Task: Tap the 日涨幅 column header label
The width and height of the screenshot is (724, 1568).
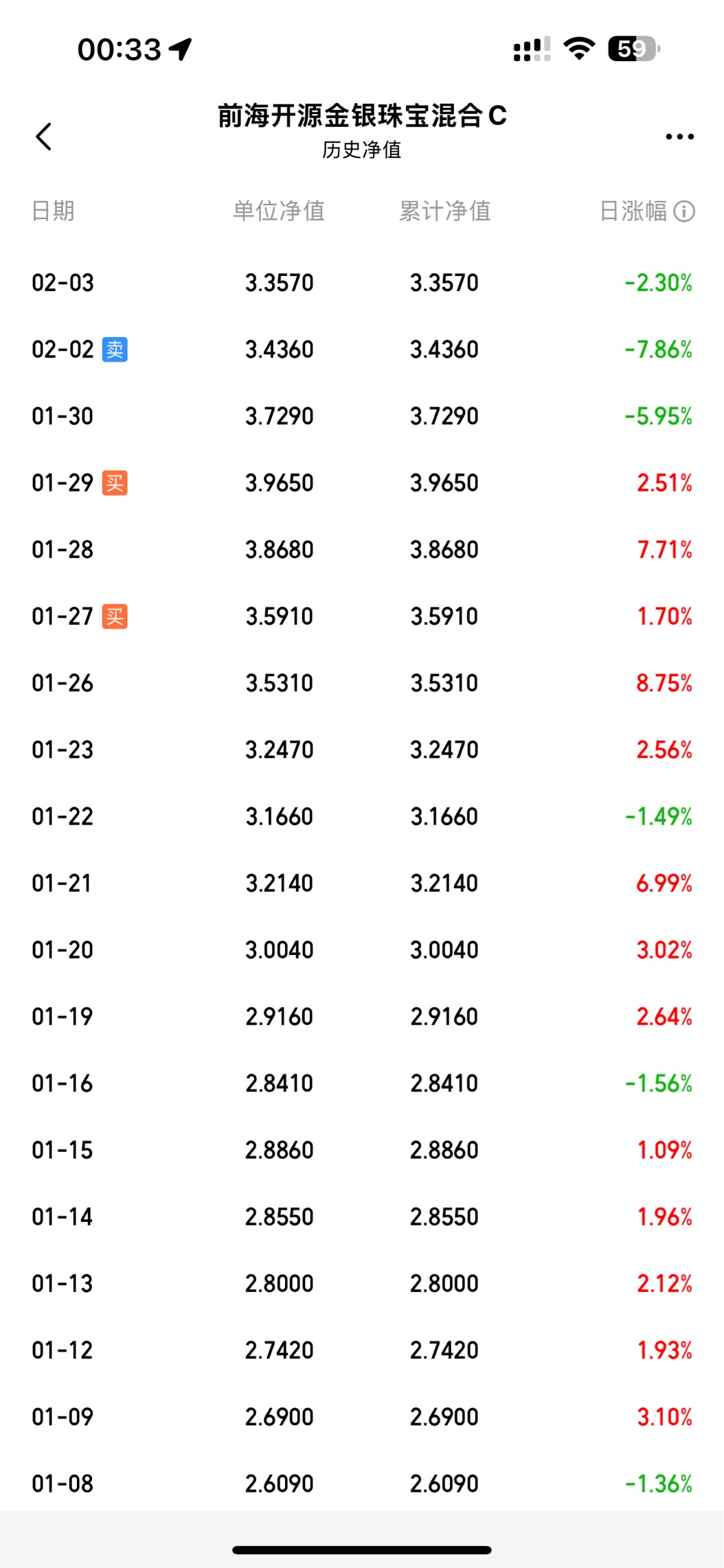Action: click(633, 211)
